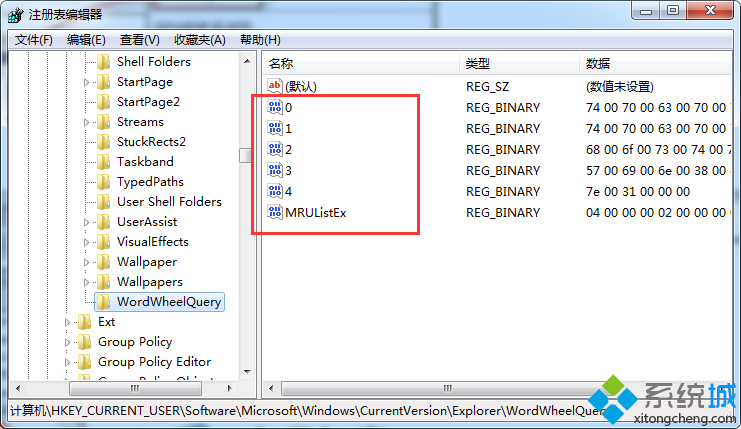
Task: Click the StartPage folder icon
Action: coord(103,82)
